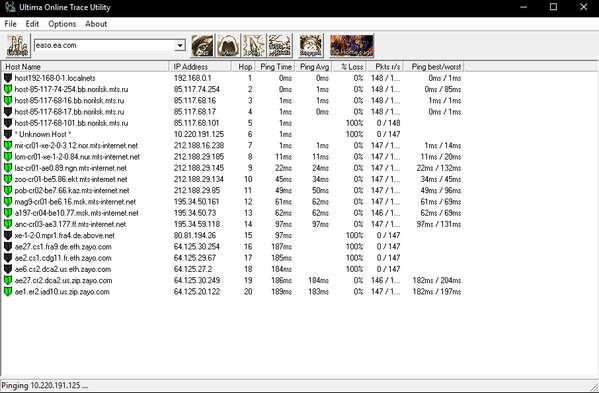
Task: Click the fourth sepia toolbar icon after the mouth
Action: [280, 46]
